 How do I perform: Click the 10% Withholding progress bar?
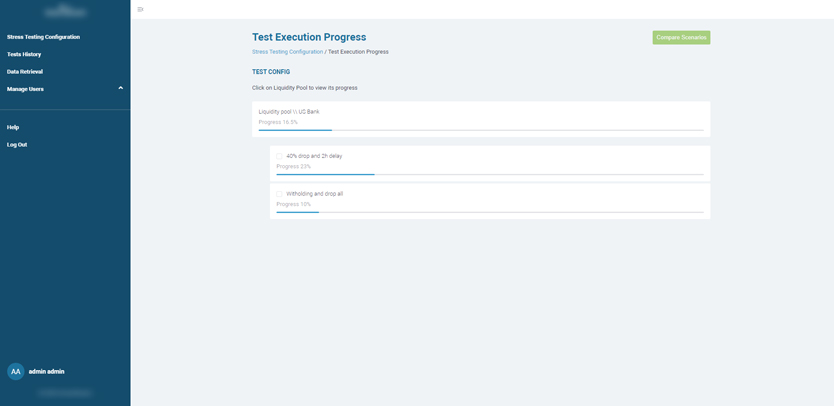tap(489, 212)
